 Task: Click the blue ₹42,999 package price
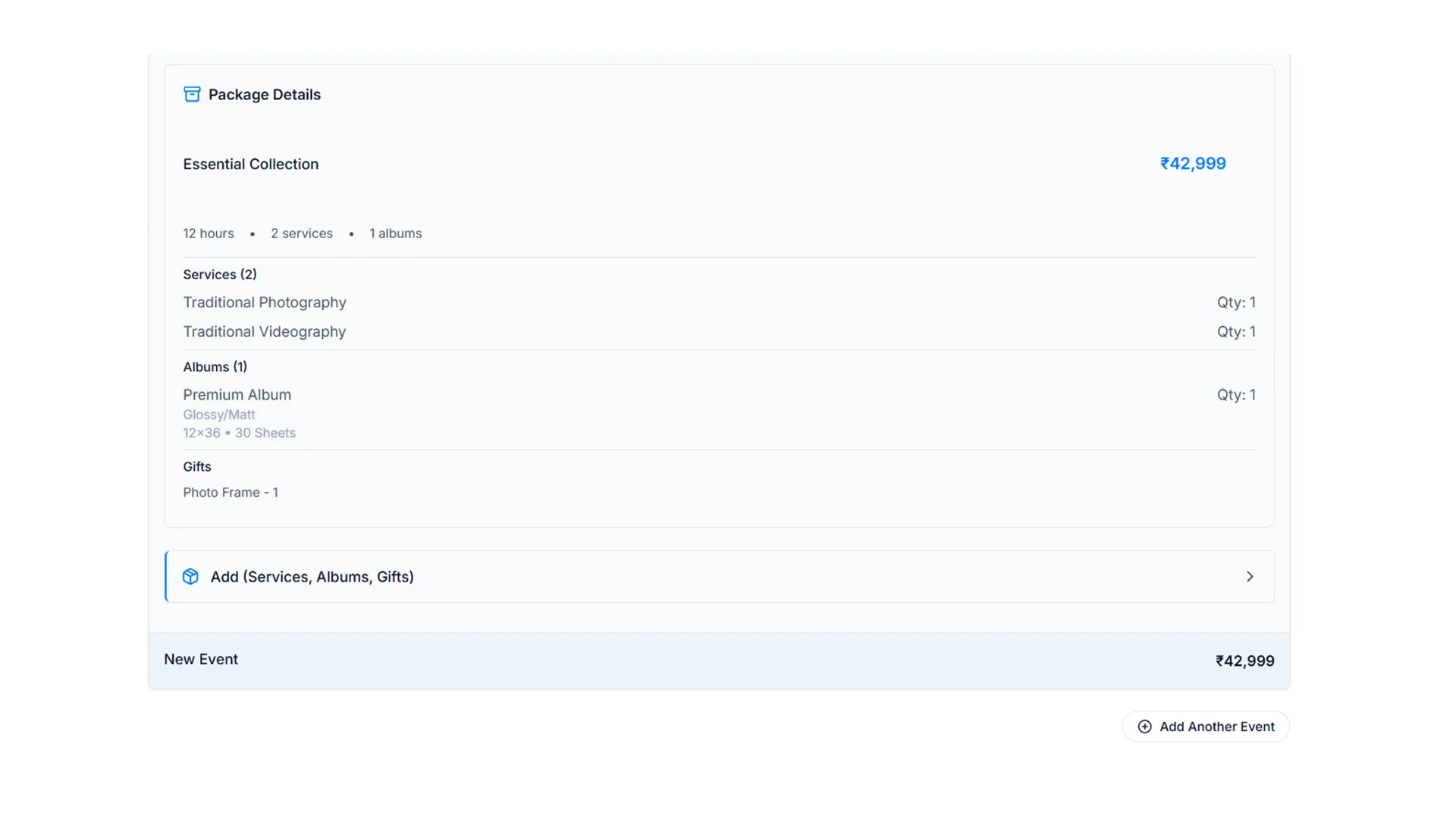point(1193,164)
